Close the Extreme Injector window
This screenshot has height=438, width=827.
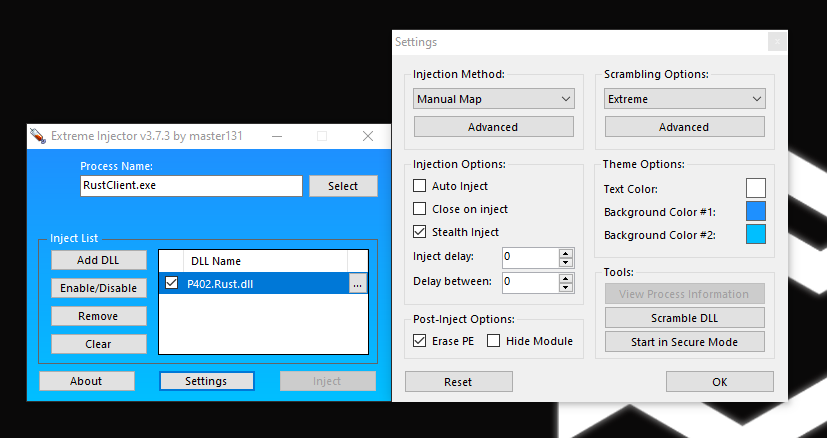pos(368,136)
